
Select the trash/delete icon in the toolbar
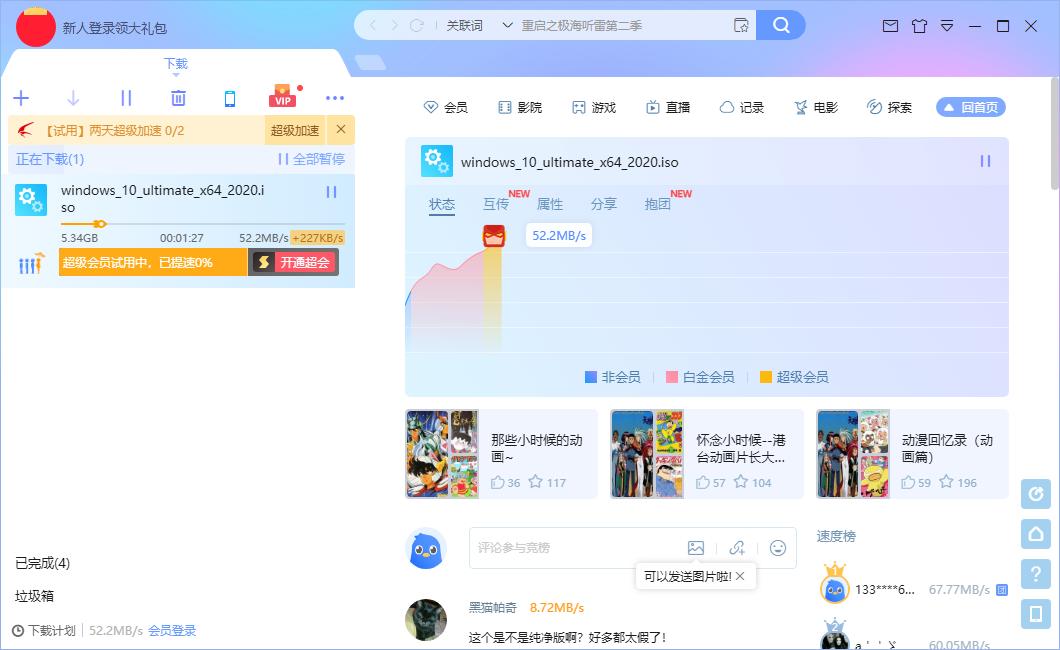click(x=178, y=98)
